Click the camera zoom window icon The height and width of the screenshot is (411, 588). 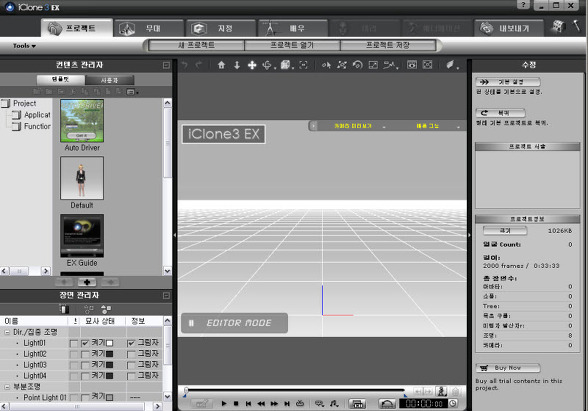pos(373,65)
